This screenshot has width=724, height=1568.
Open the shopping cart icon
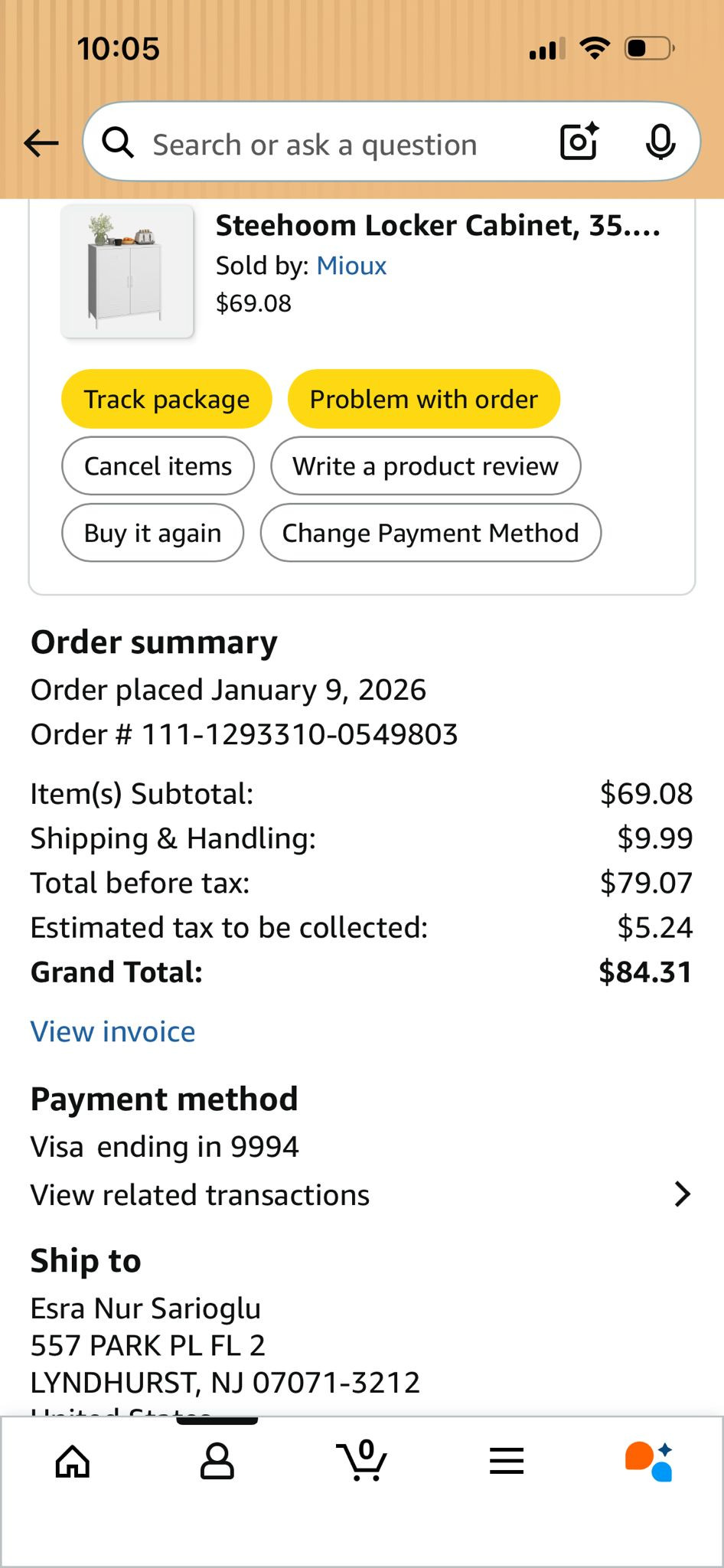pos(361,1462)
